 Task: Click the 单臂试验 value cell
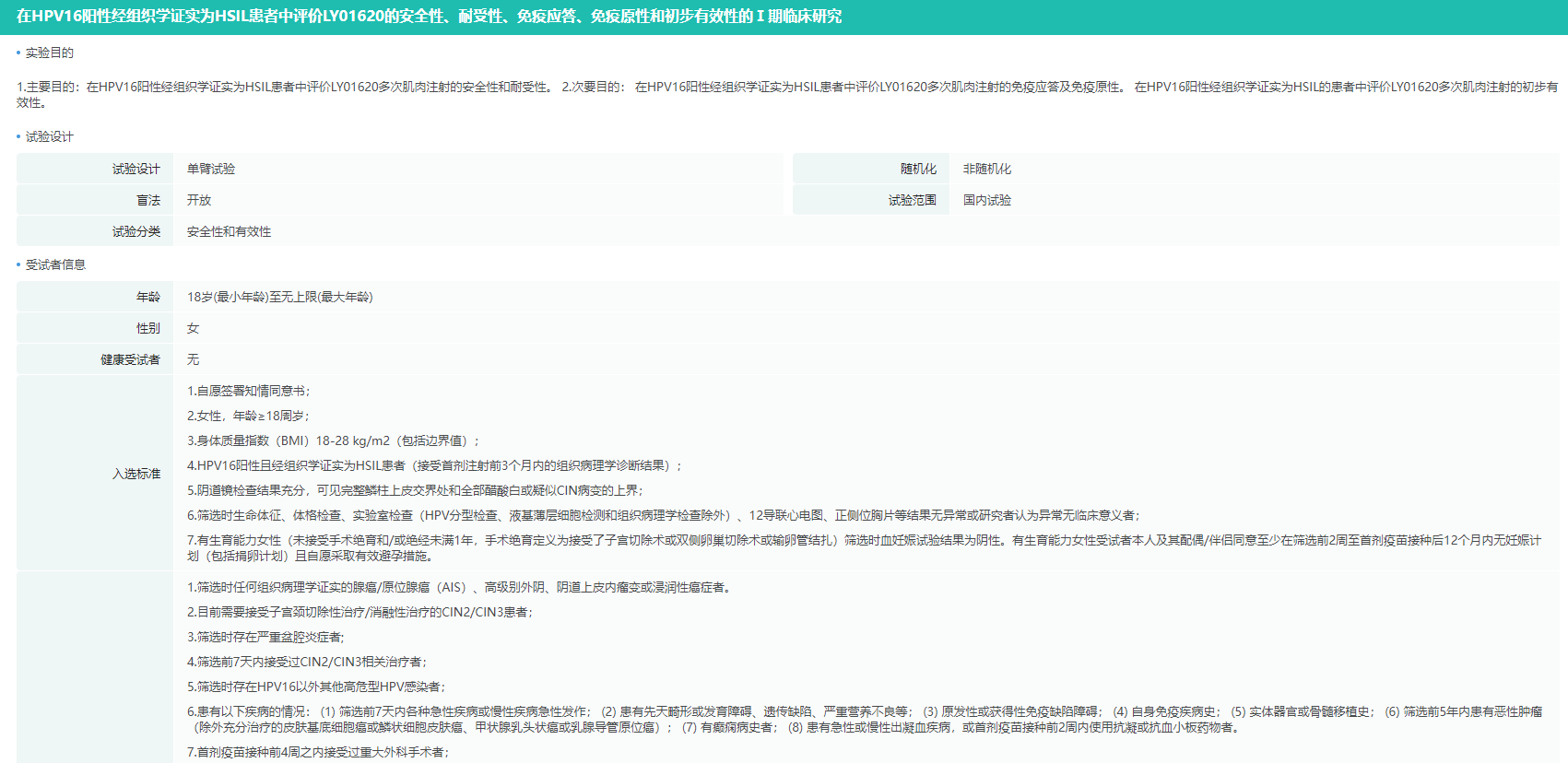tap(211, 170)
